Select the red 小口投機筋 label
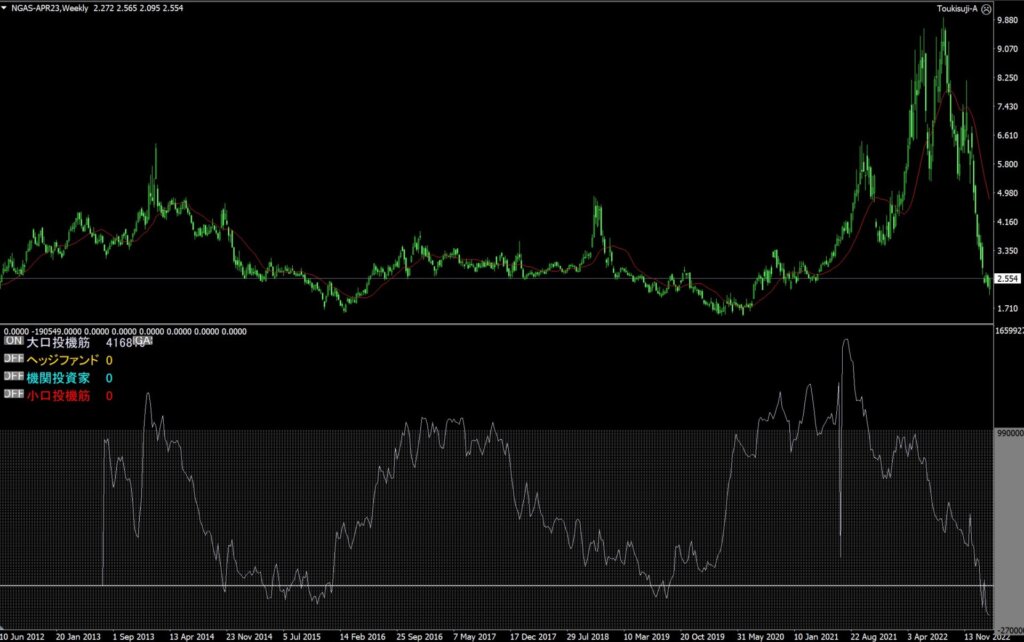 (58, 396)
